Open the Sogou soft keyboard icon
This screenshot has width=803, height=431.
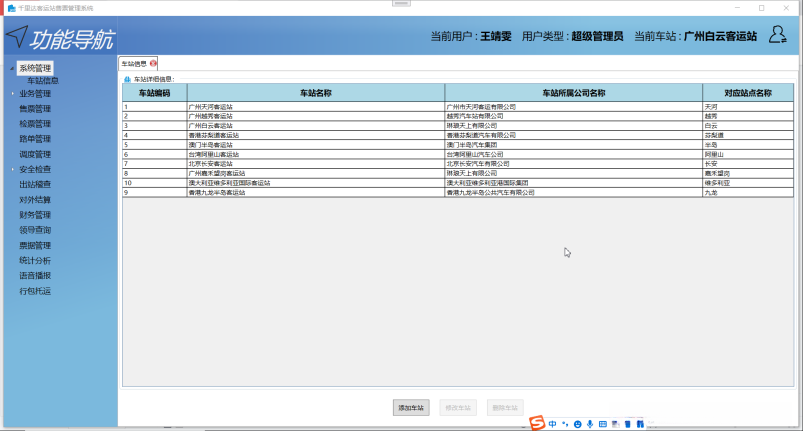pyautogui.click(x=603, y=424)
